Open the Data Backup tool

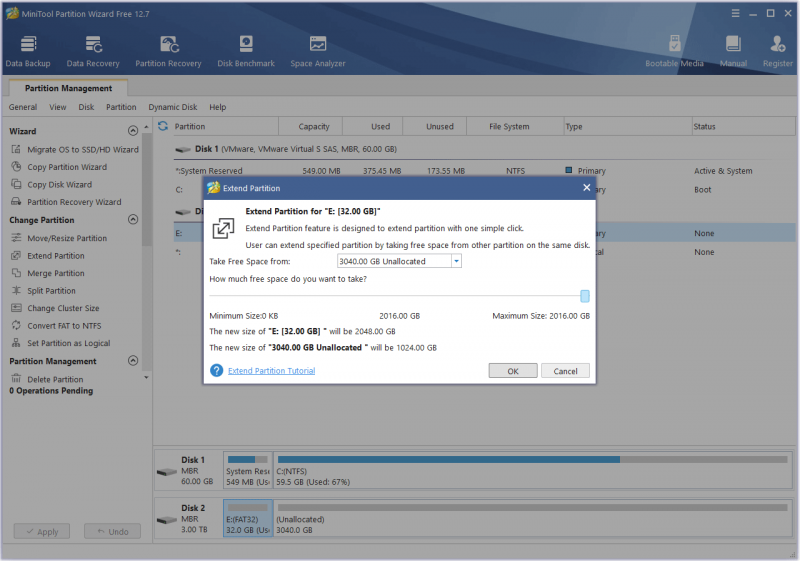pyautogui.click(x=28, y=51)
